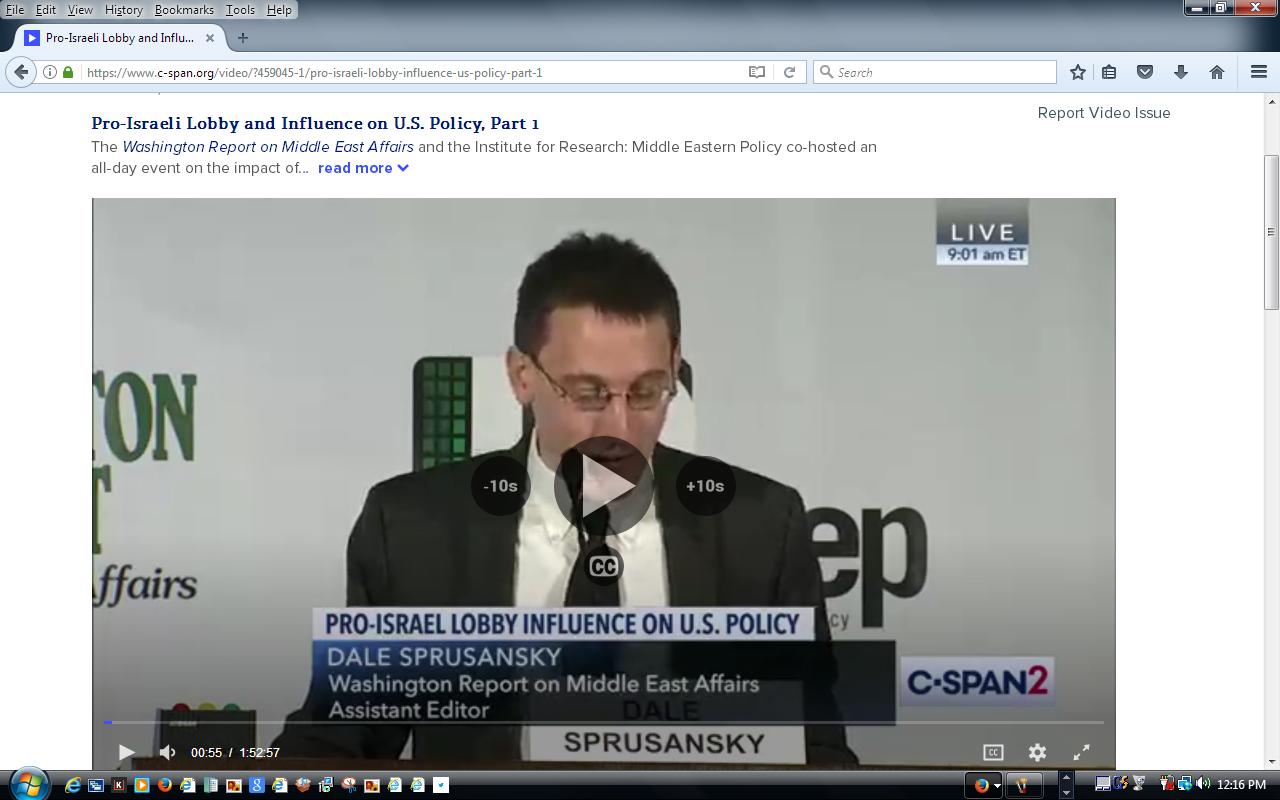Rewind video by 10 seconds

[500, 486]
